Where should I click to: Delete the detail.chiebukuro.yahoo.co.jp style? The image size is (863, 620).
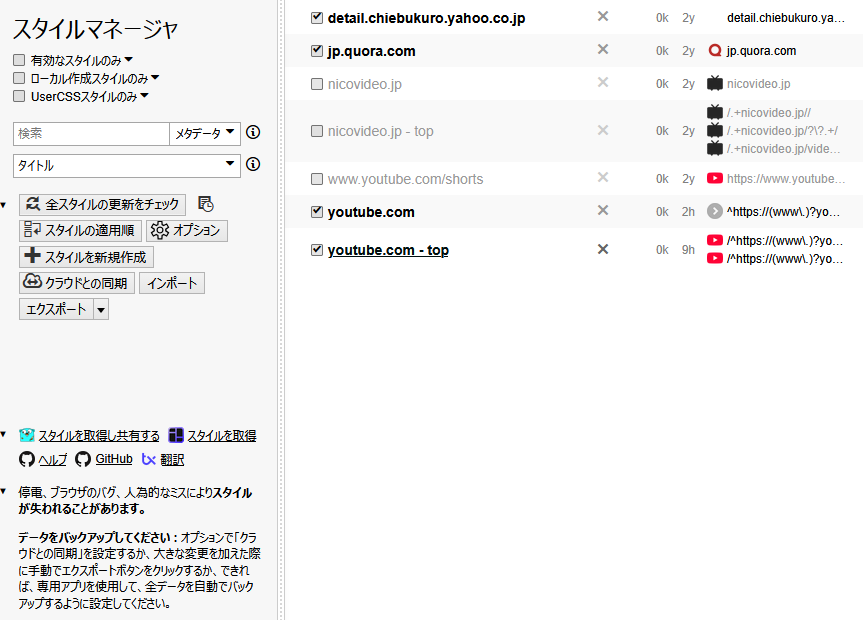pos(603,17)
